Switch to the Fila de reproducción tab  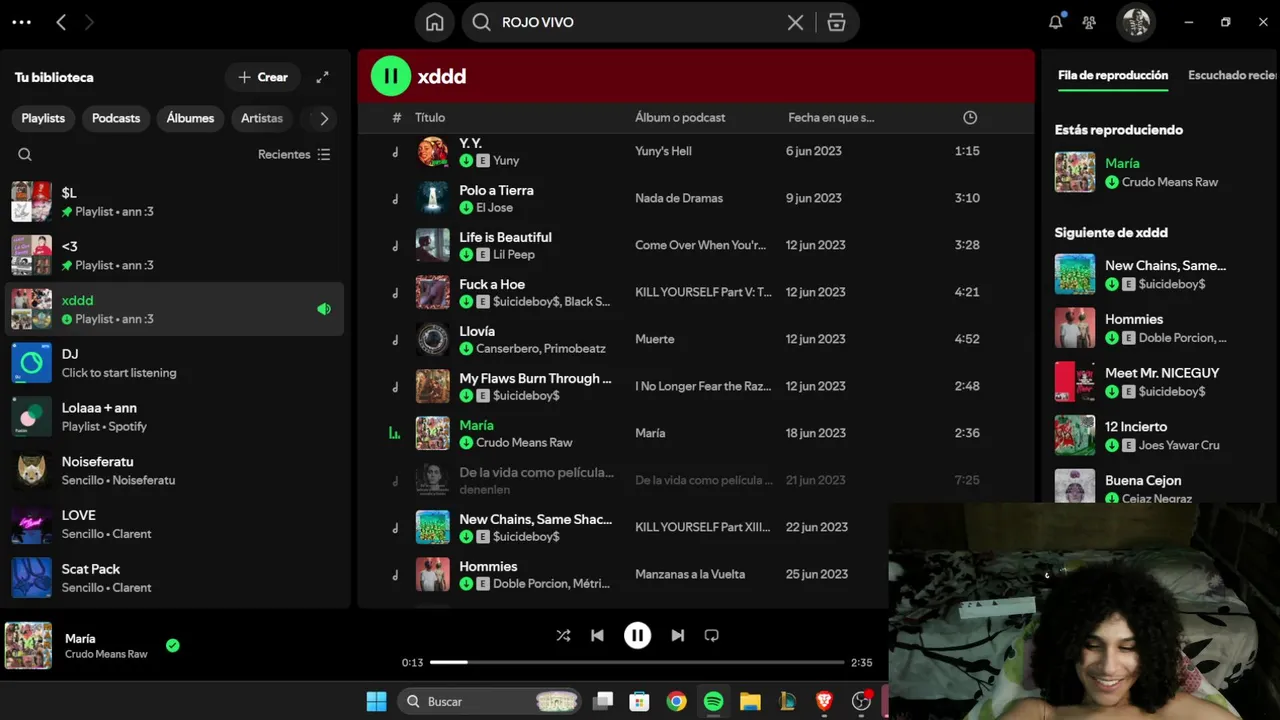click(x=1113, y=76)
